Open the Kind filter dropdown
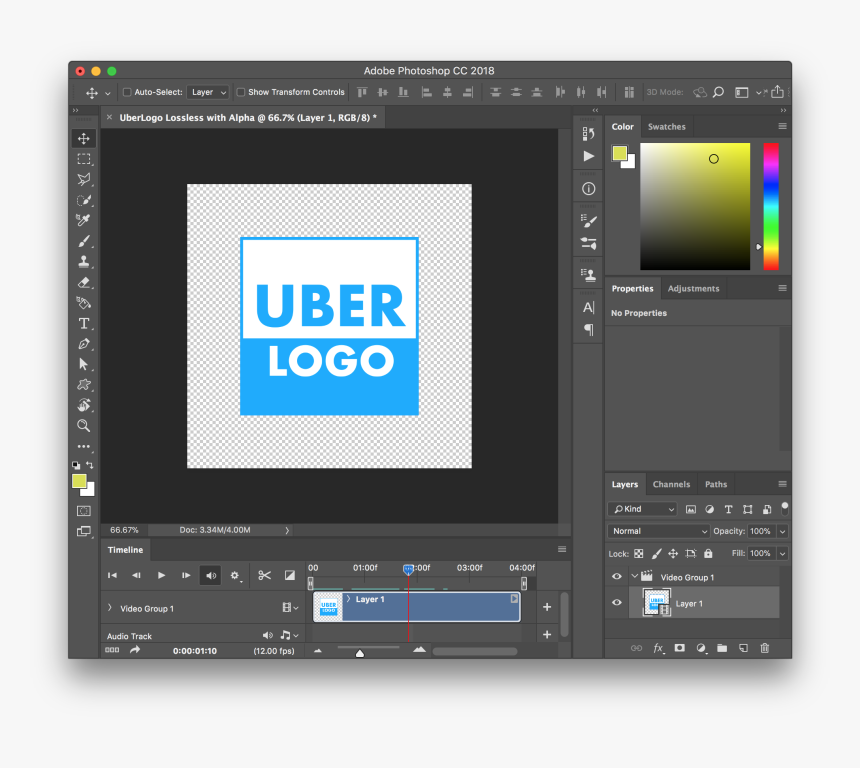This screenshot has height=768, width=860. coord(642,509)
